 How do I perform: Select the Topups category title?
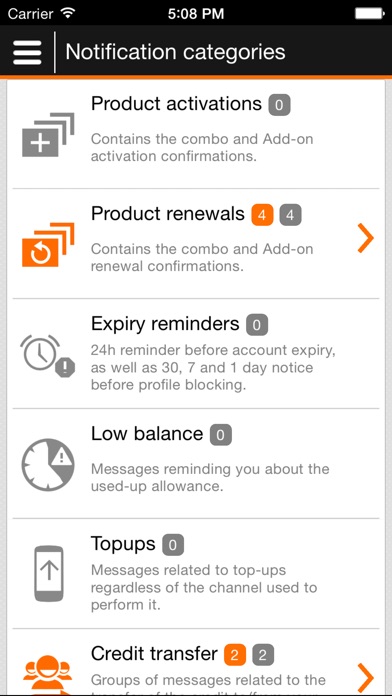tap(123, 544)
